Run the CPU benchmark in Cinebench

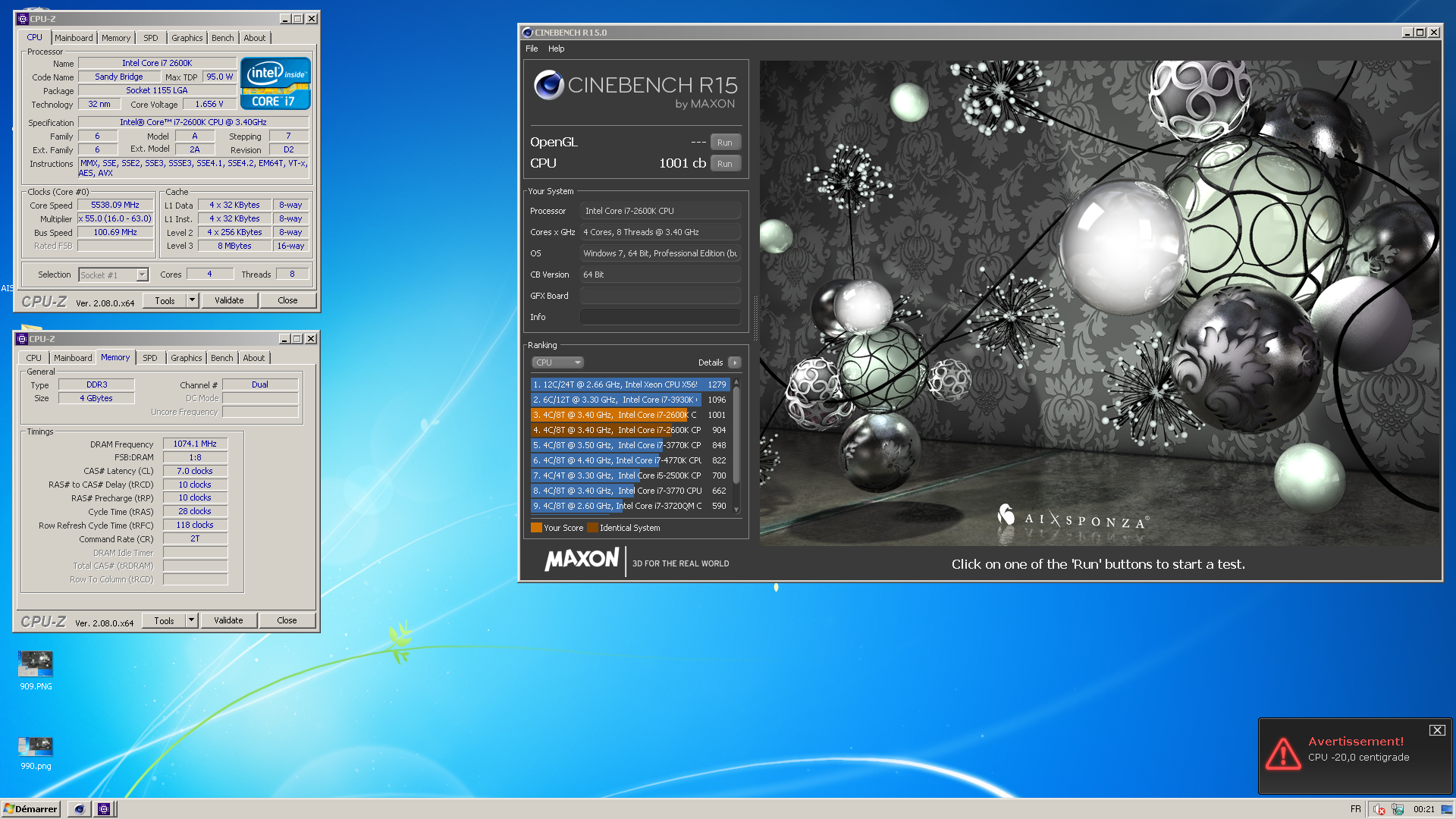click(725, 164)
